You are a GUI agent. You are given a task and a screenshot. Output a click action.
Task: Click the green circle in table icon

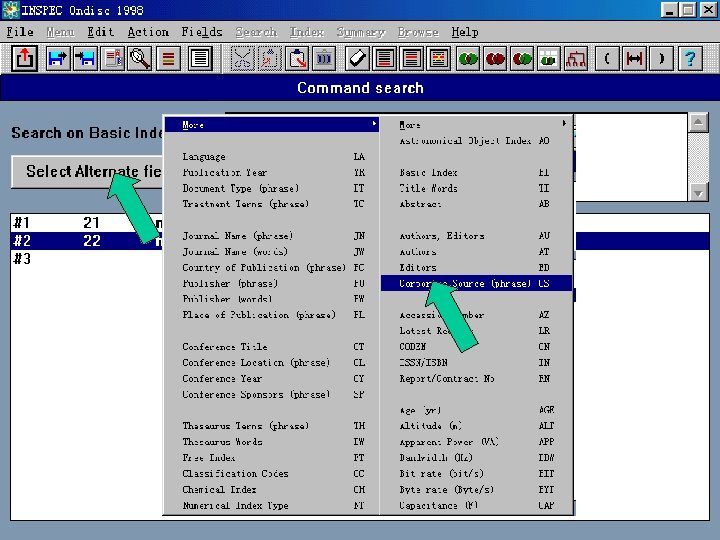click(549, 58)
